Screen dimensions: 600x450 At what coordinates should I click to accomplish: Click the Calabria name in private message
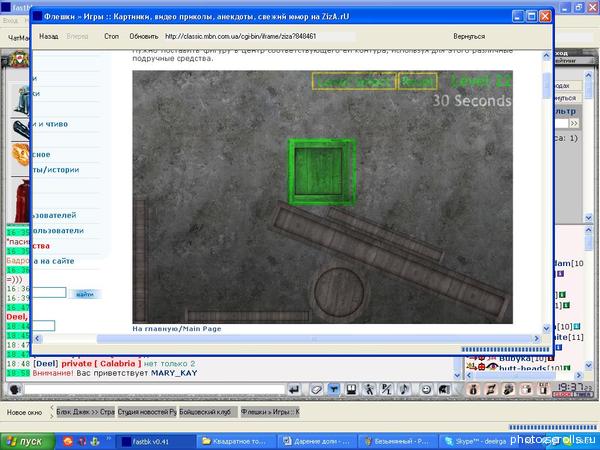click(x=117, y=364)
